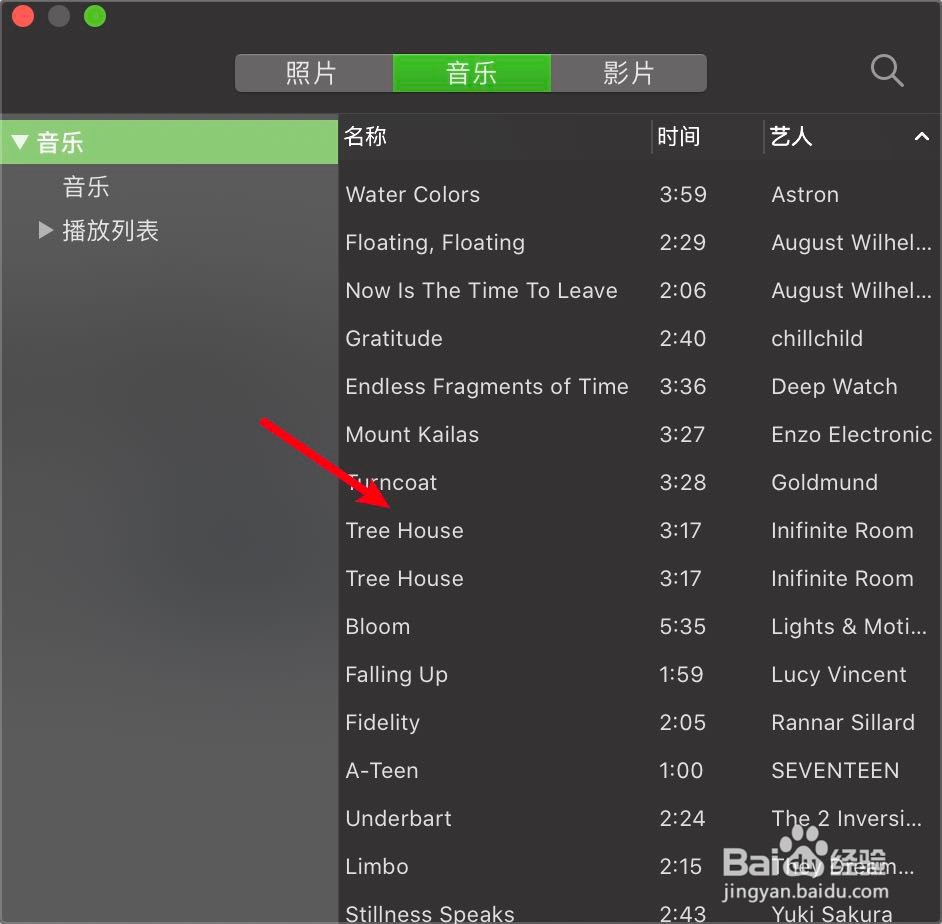Select Endless Fragments of Time
Viewport: 942px width, 924px height.
(x=487, y=387)
